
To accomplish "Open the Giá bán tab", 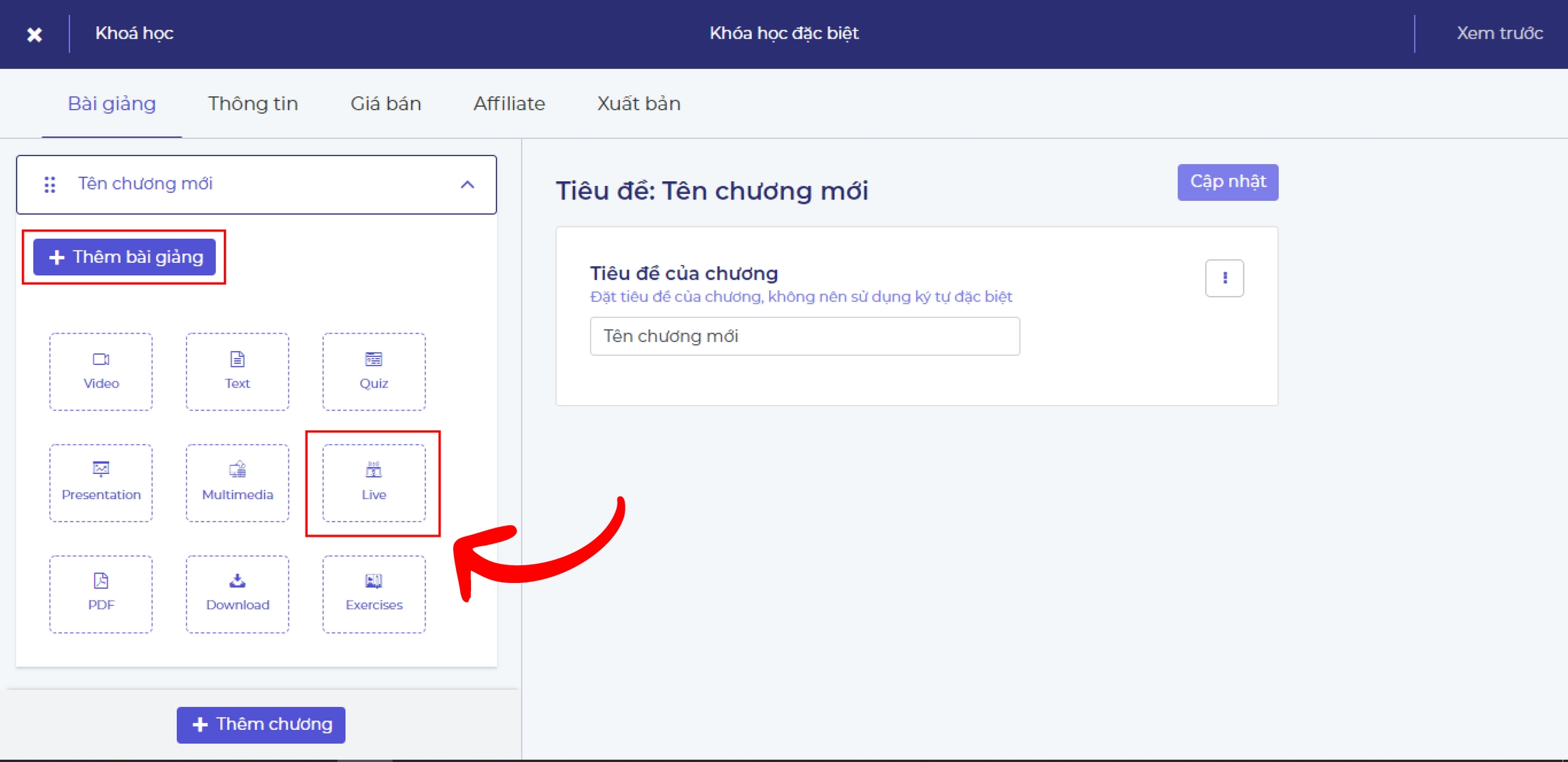I will click(385, 104).
